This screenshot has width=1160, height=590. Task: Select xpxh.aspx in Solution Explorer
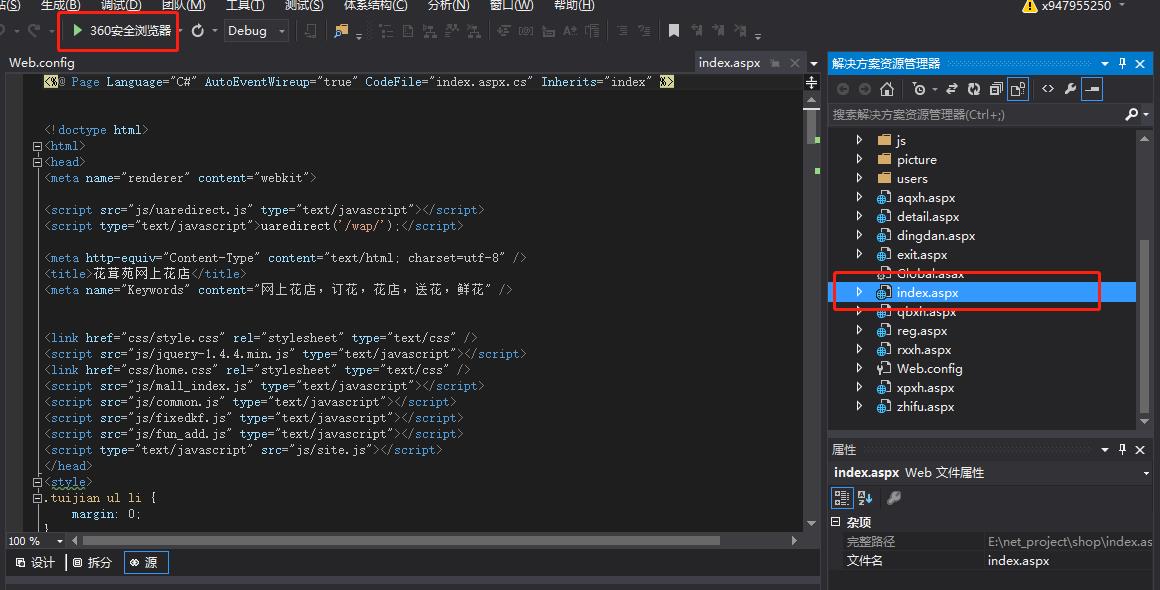click(x=925, y=388)
